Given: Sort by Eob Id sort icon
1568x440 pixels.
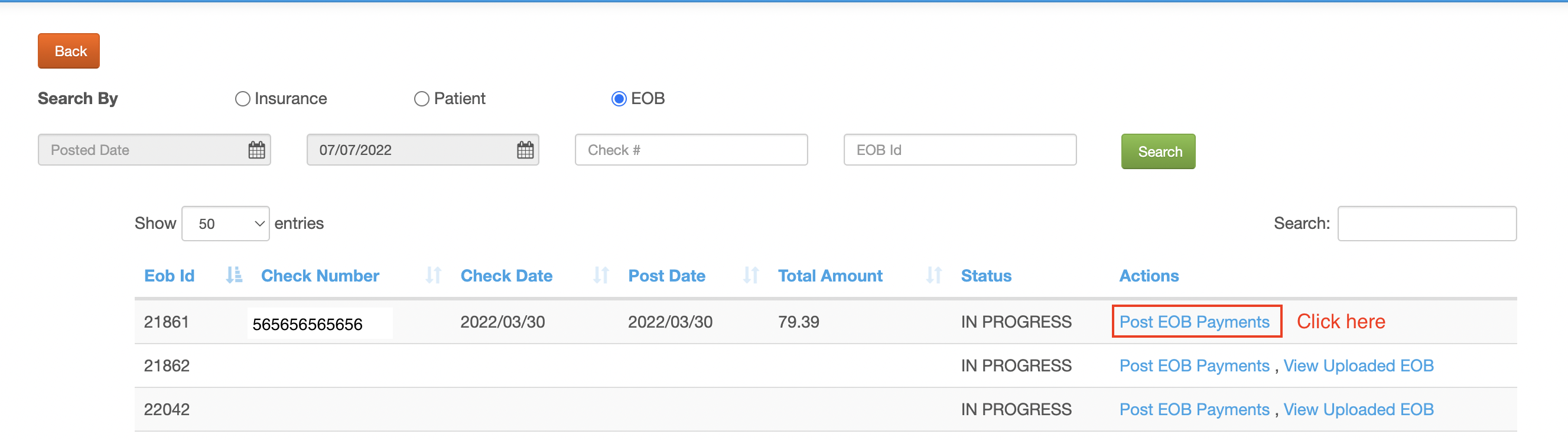Looking at the screenshot, I should [234, 276].
